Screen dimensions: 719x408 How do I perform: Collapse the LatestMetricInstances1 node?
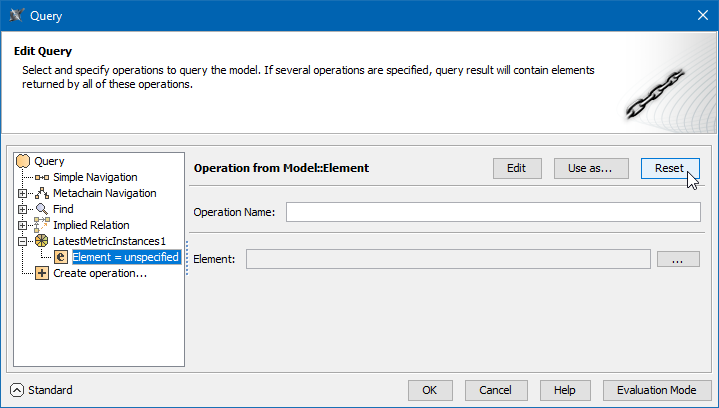pyautogui.click(x=22, y=241)
